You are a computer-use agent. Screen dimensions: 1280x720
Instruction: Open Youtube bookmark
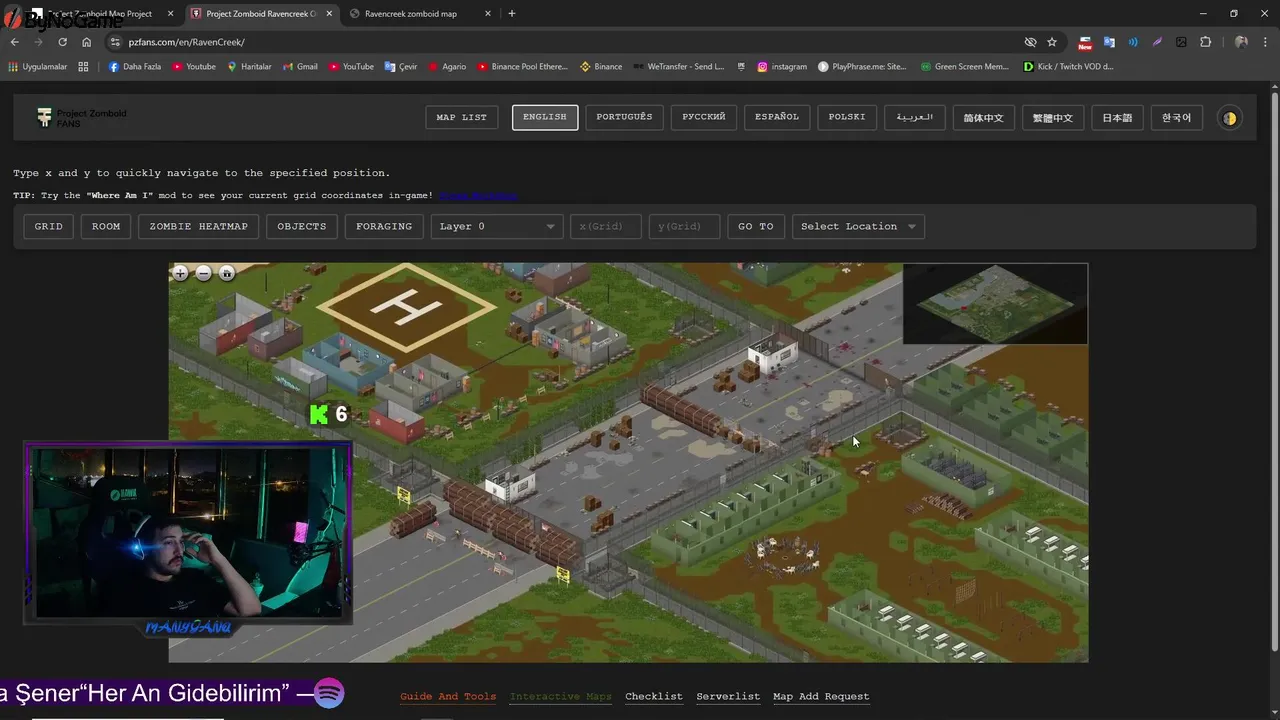(194, 67)
